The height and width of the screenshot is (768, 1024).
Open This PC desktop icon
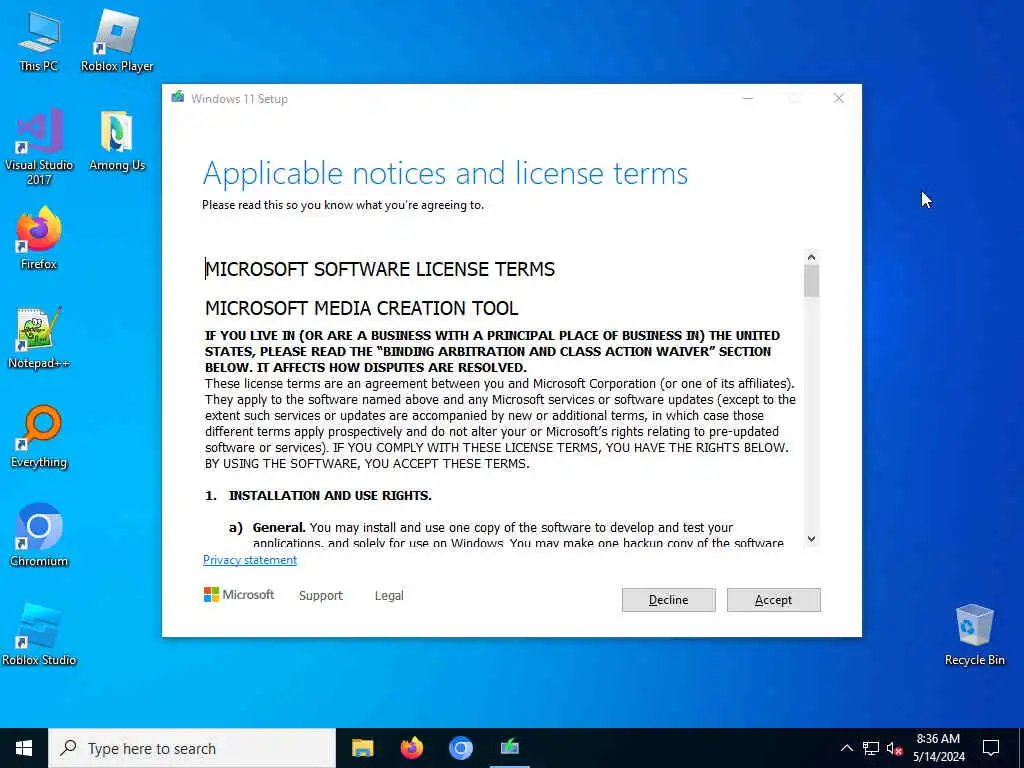coord(39,40)
